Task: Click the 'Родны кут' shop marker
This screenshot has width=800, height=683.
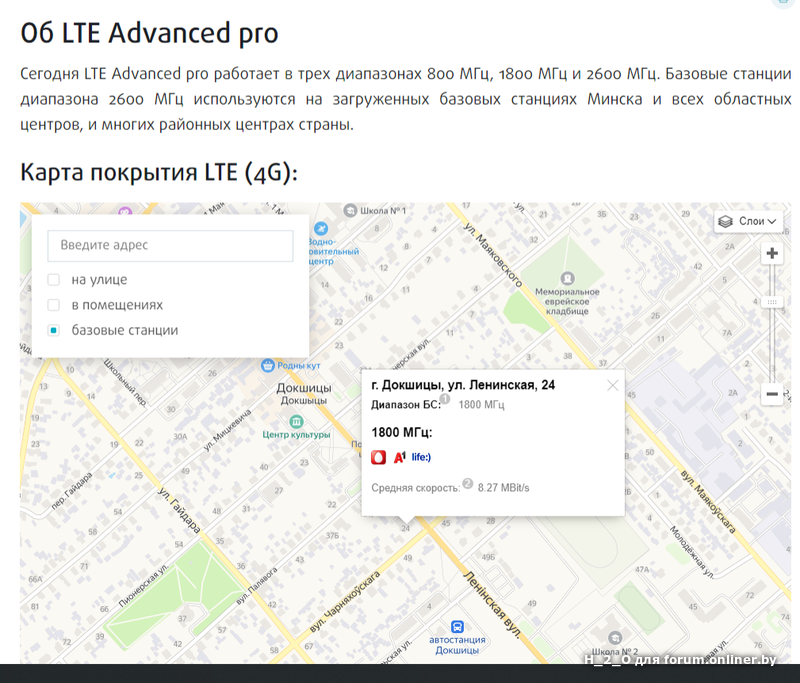Action: pos(268,365)
